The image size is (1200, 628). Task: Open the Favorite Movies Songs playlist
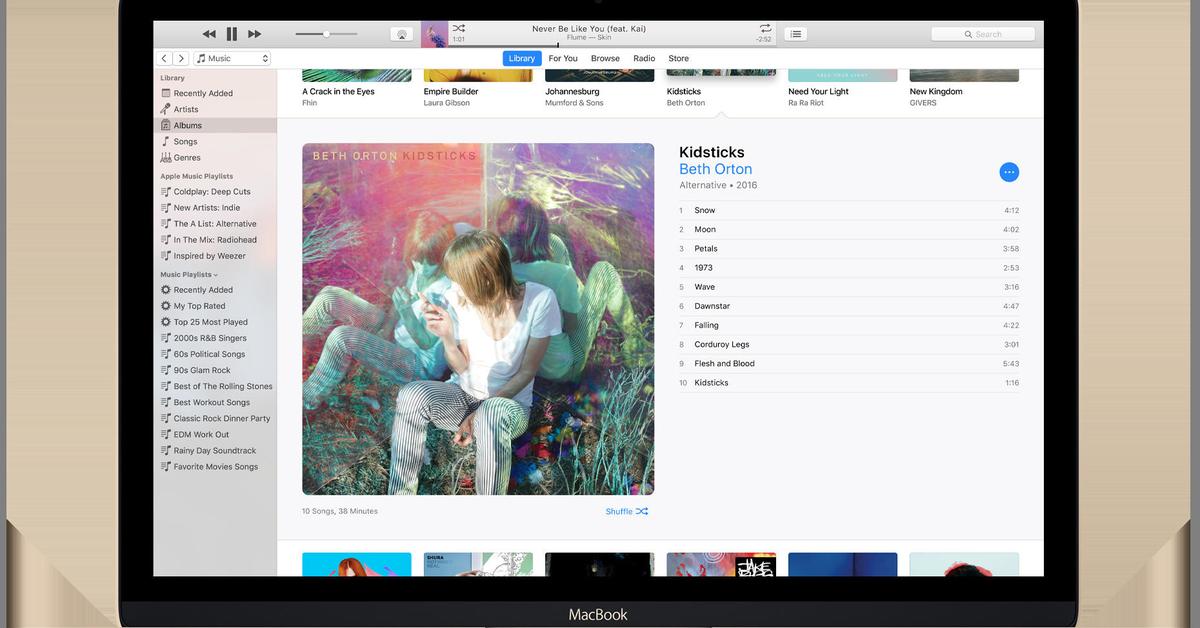coord(215,466)
